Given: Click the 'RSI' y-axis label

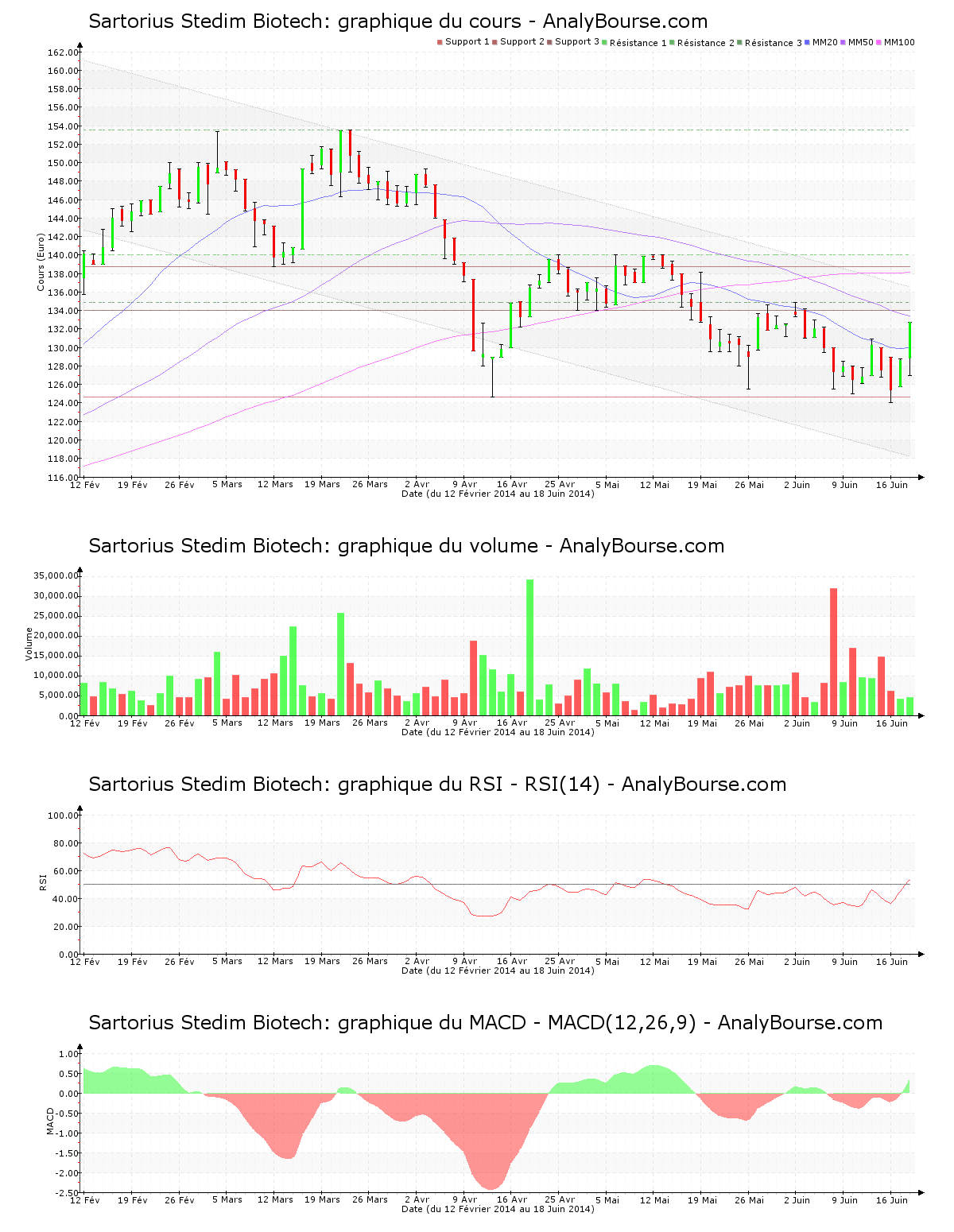Looking at the screenshot, I should click(42, 881).
